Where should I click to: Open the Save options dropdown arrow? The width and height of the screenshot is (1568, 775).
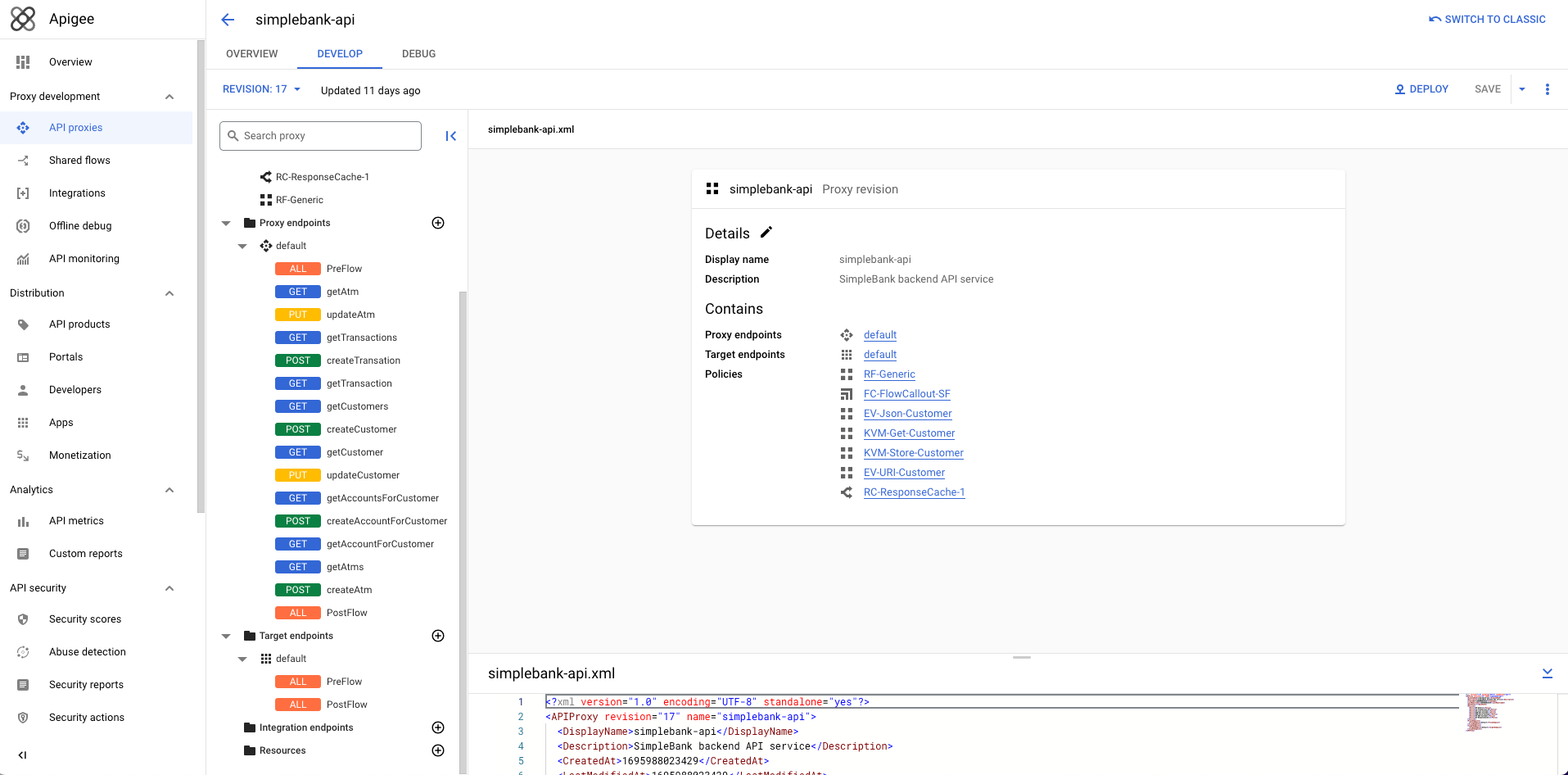coord(1522,89)
